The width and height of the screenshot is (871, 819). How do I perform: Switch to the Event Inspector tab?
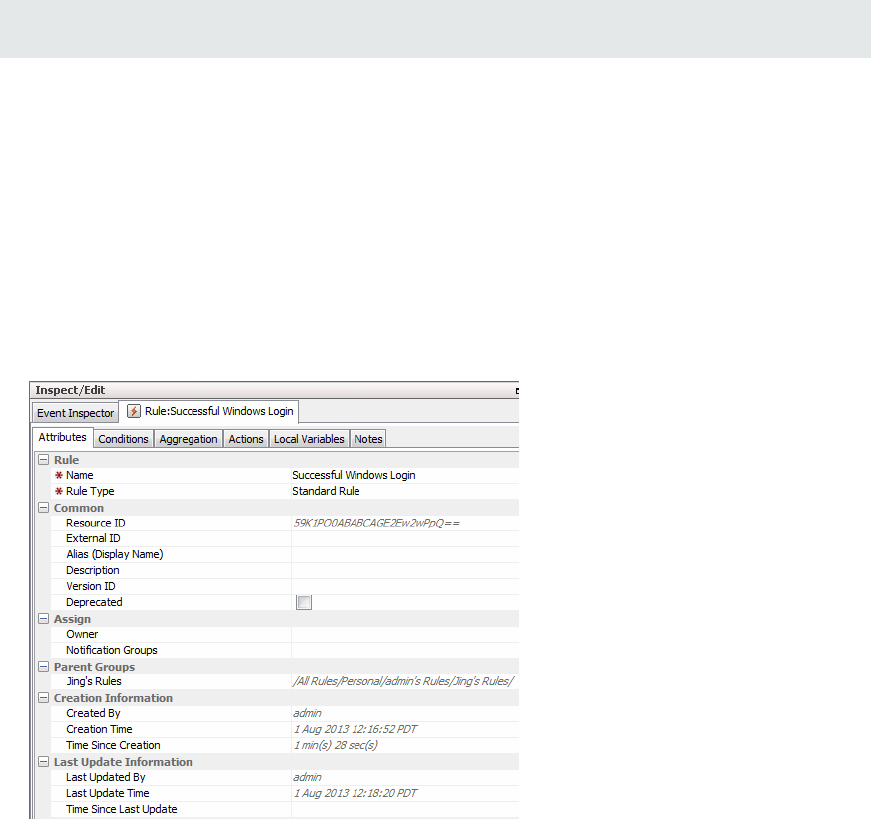[x=76, y=413]
